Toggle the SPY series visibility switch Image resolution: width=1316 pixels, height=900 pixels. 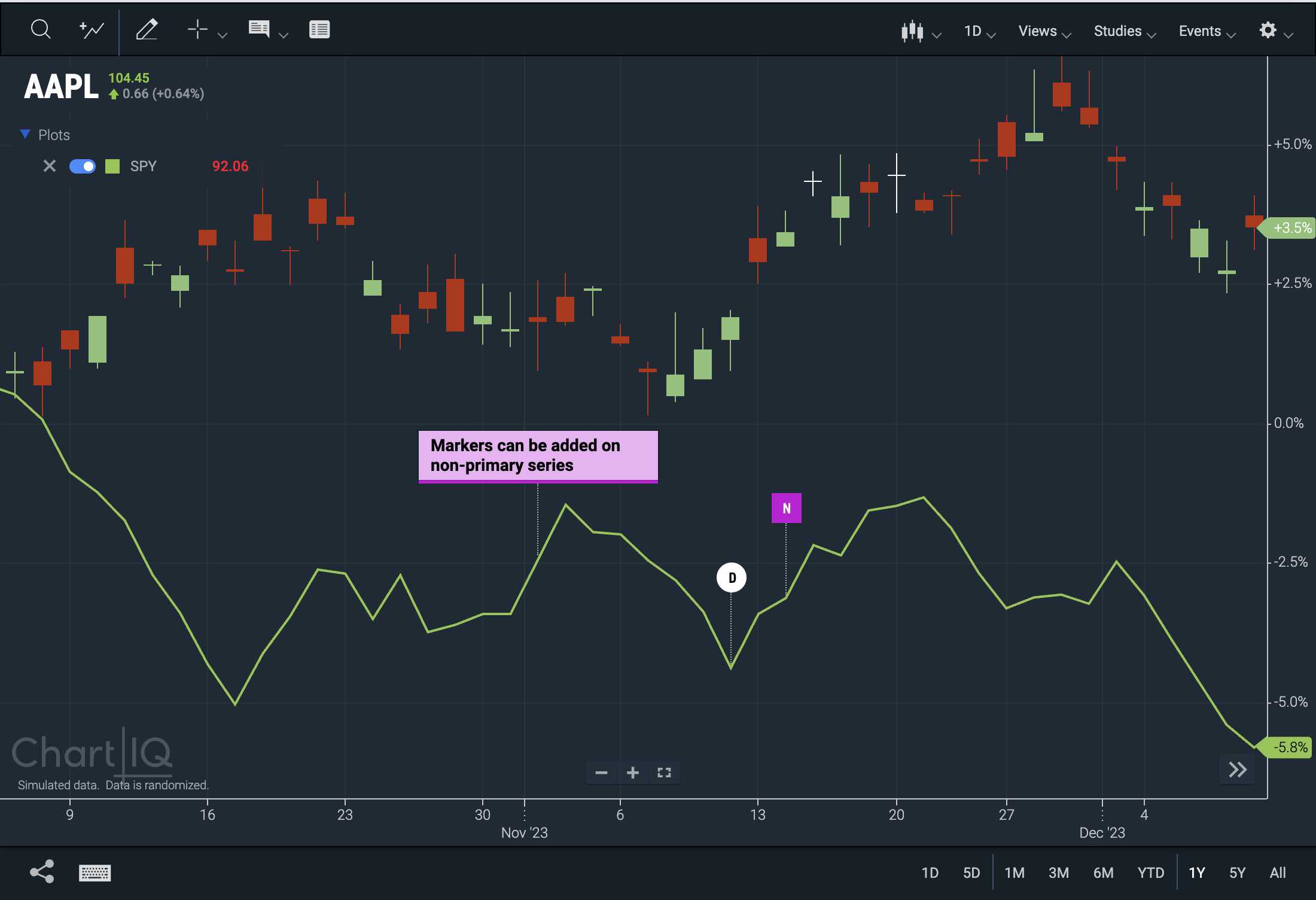[83, 166]
